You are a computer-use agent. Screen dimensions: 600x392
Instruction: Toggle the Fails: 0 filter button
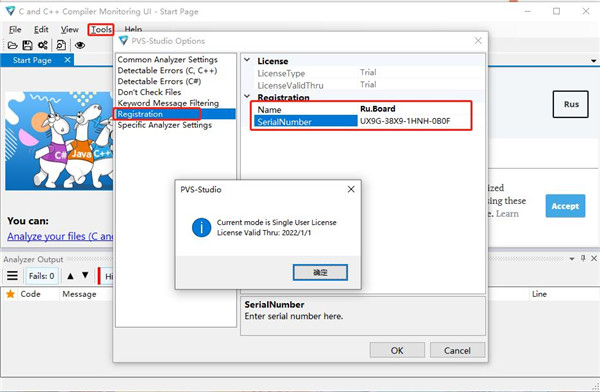coord(42,276)
